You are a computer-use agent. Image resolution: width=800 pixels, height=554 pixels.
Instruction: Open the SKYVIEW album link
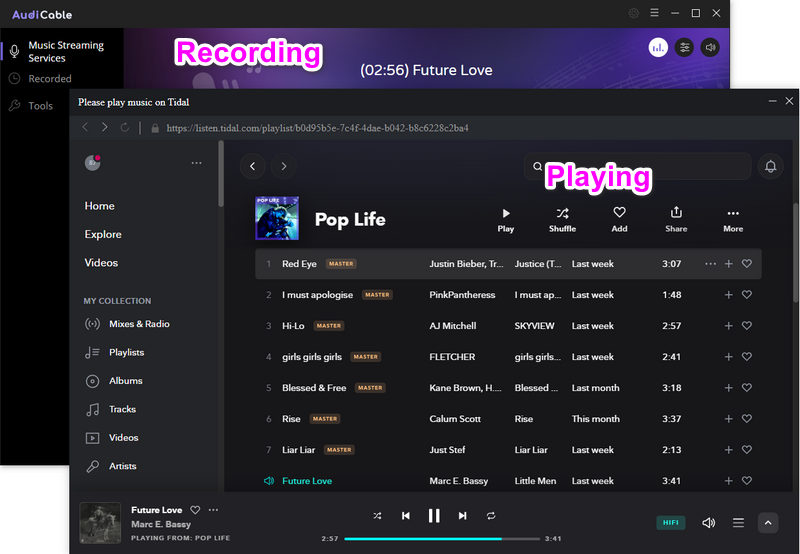pos(534,325)
